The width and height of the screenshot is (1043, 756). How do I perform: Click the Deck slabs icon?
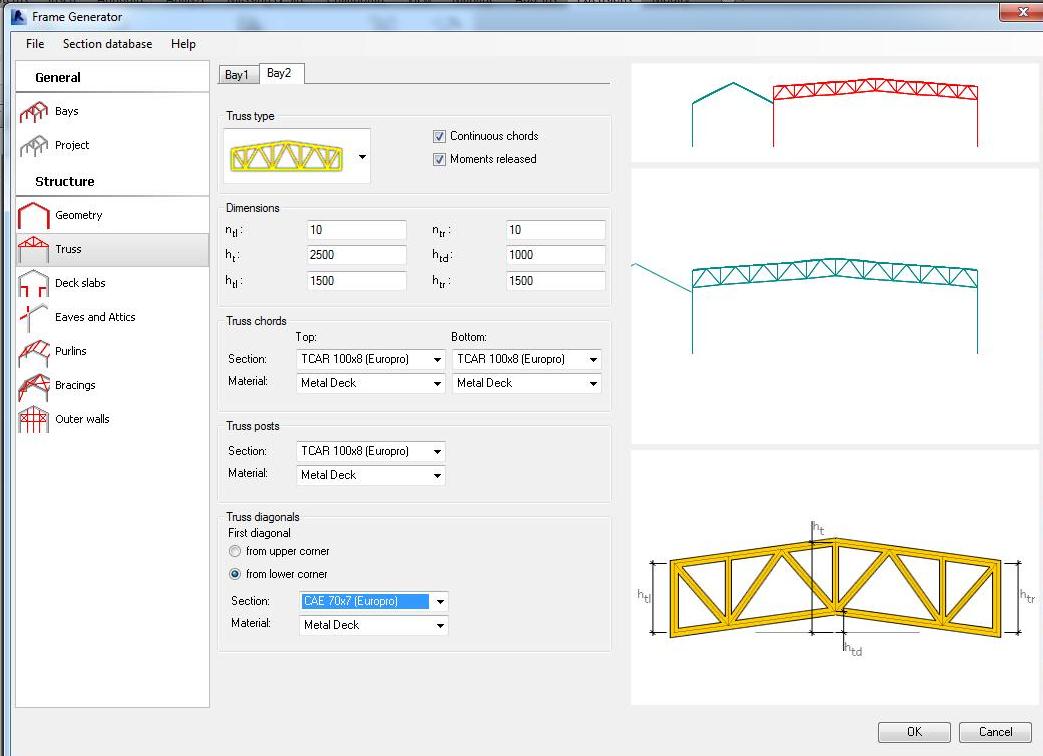point(34,284)
